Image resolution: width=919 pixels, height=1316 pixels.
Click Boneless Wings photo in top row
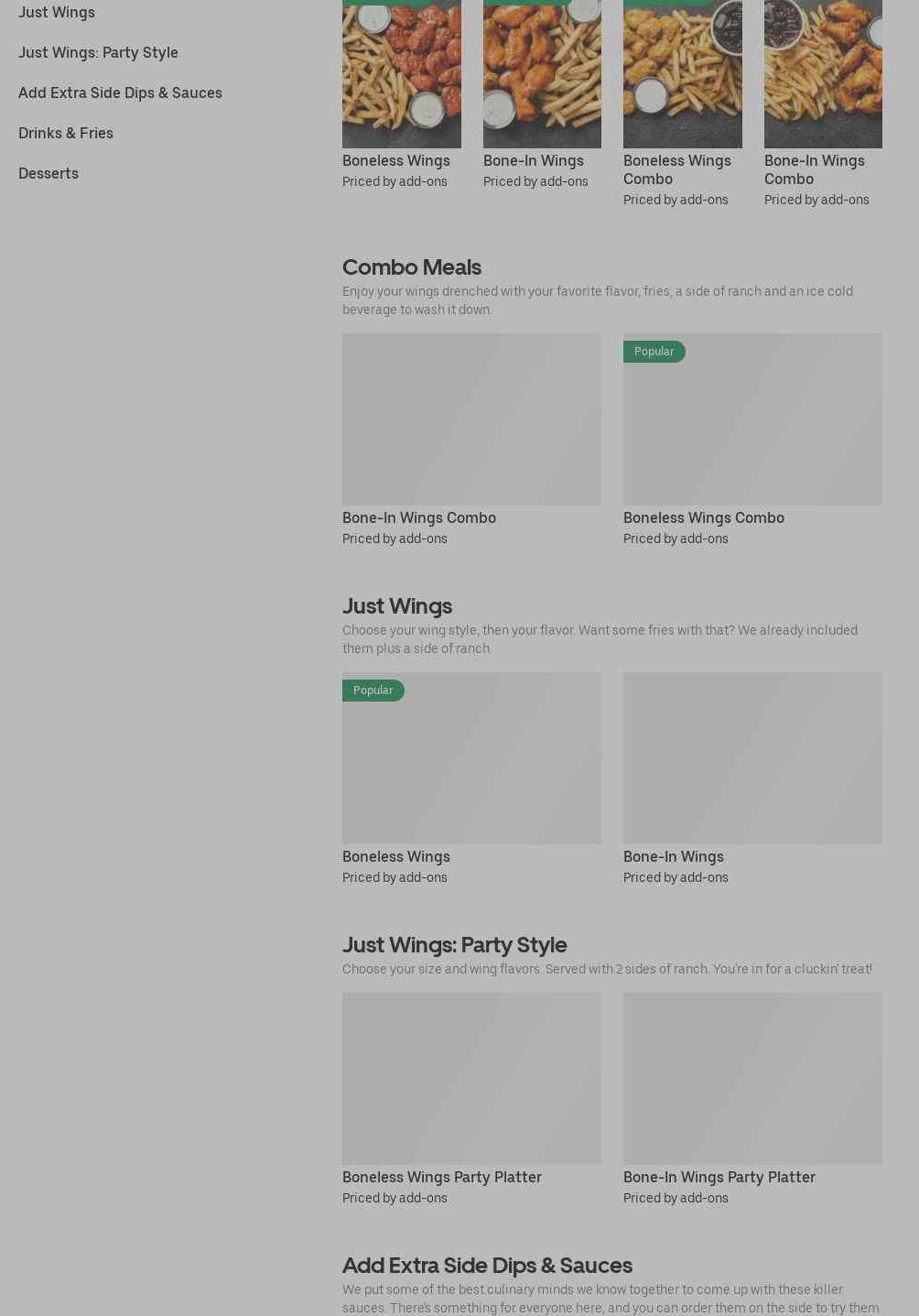[x=402, y=73]
